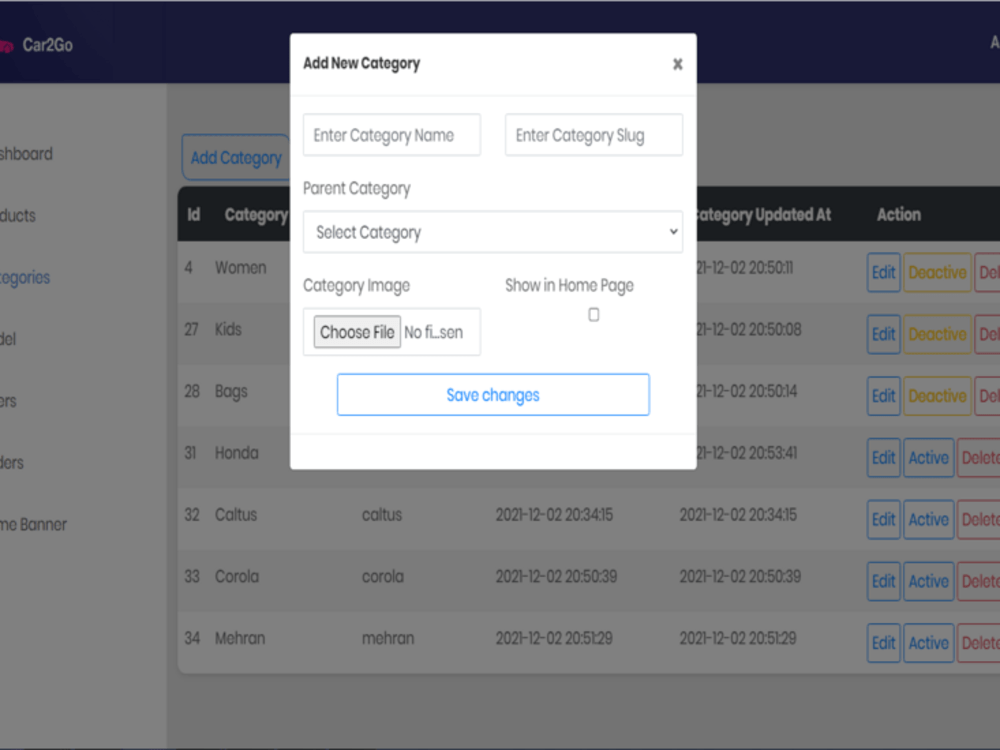
Task: Click the Add Category button
Action: pyautogui.click(x=236, y=157)
